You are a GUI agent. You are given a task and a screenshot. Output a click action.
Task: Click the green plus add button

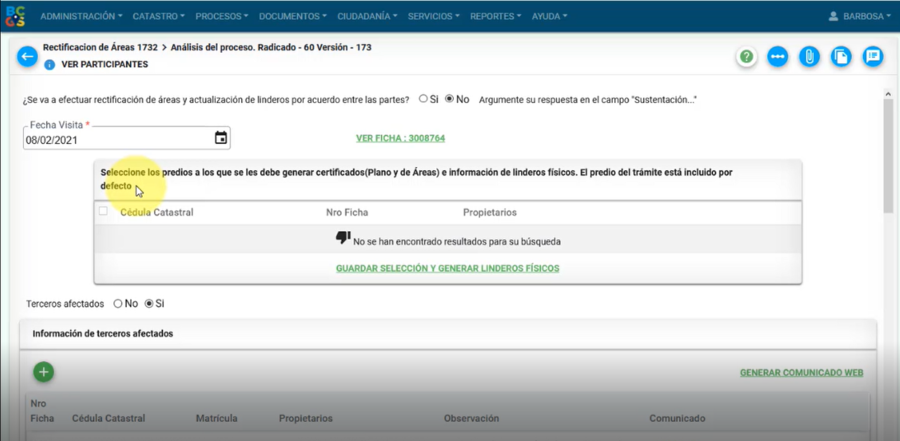coord(43,372)
